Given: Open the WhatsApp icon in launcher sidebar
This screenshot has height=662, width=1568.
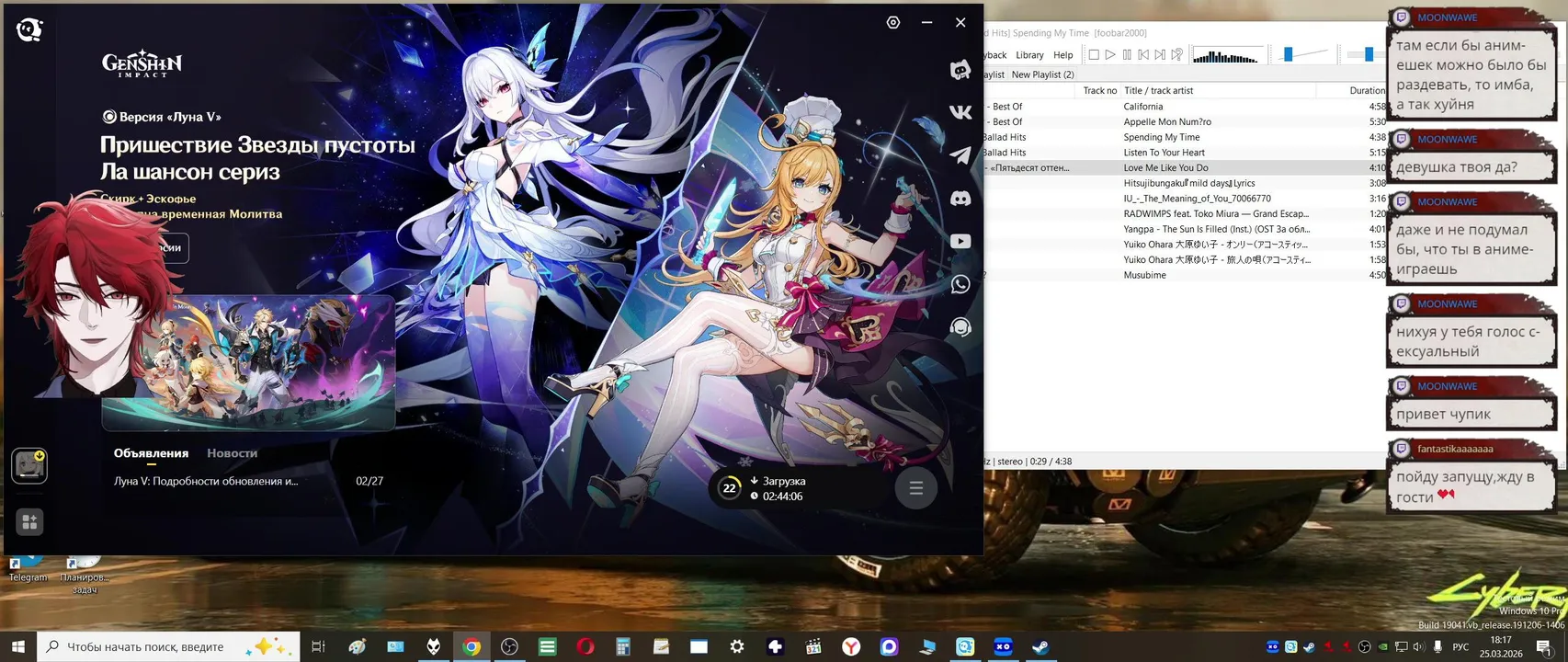Looking at the screenshot, I should (960, 284).
